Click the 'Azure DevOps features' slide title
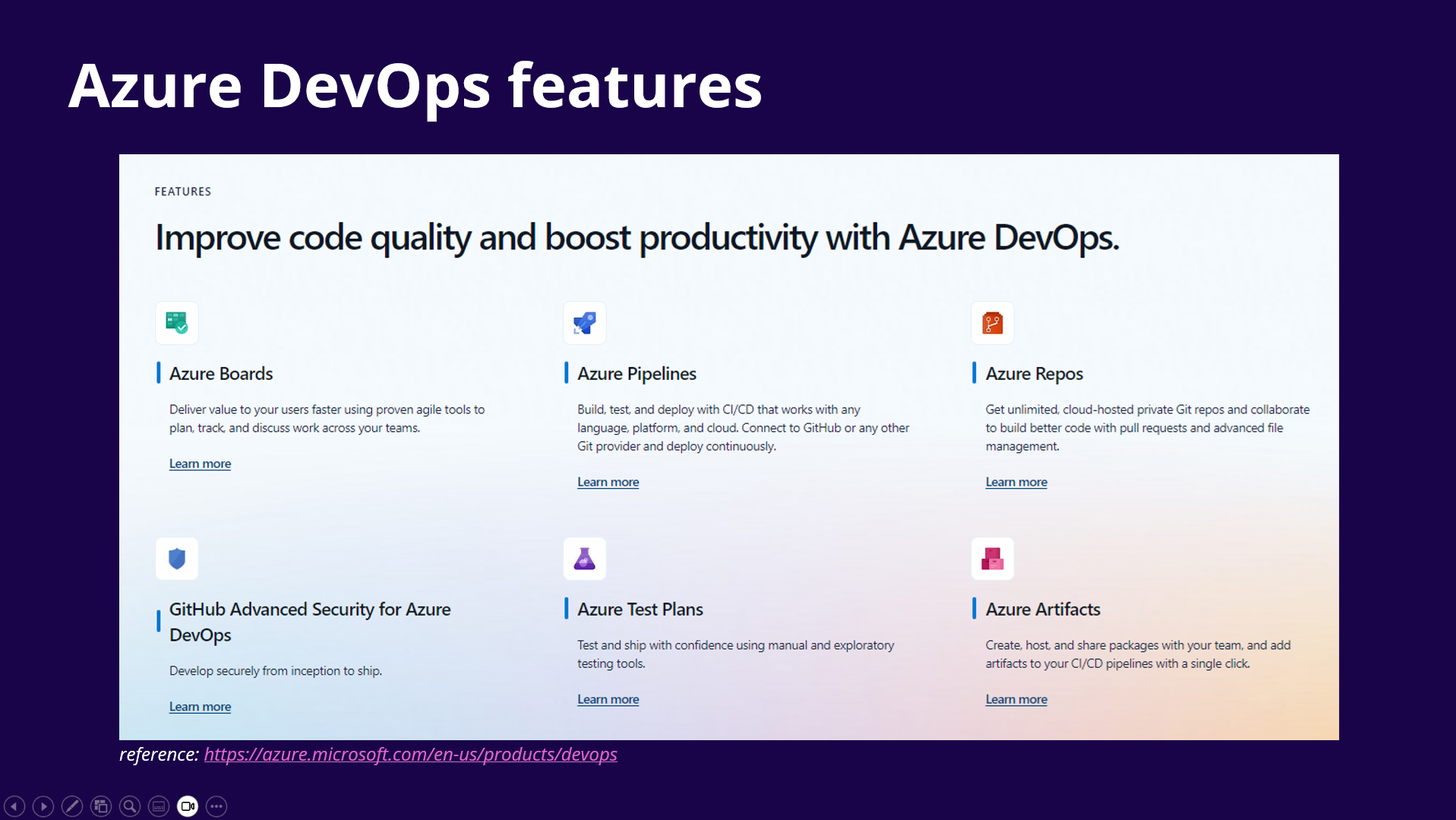This screenshot has height=820, width=1456. (415, 86)
